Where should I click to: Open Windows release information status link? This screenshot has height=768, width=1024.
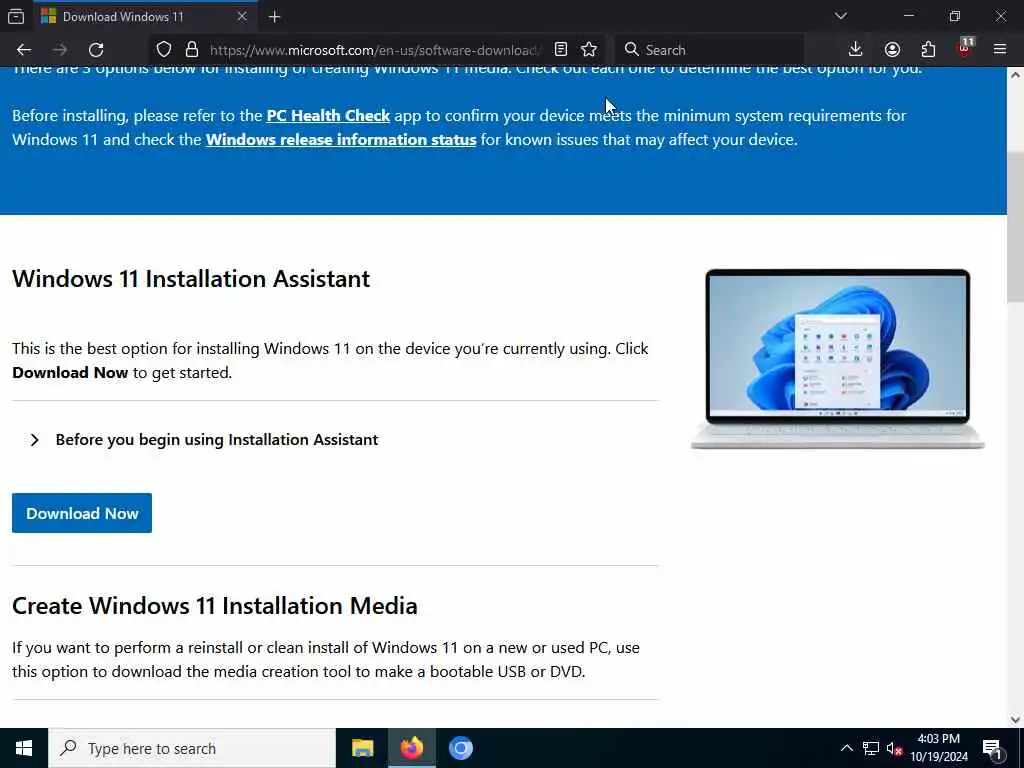pyautogui.click(x=341, y=140)
